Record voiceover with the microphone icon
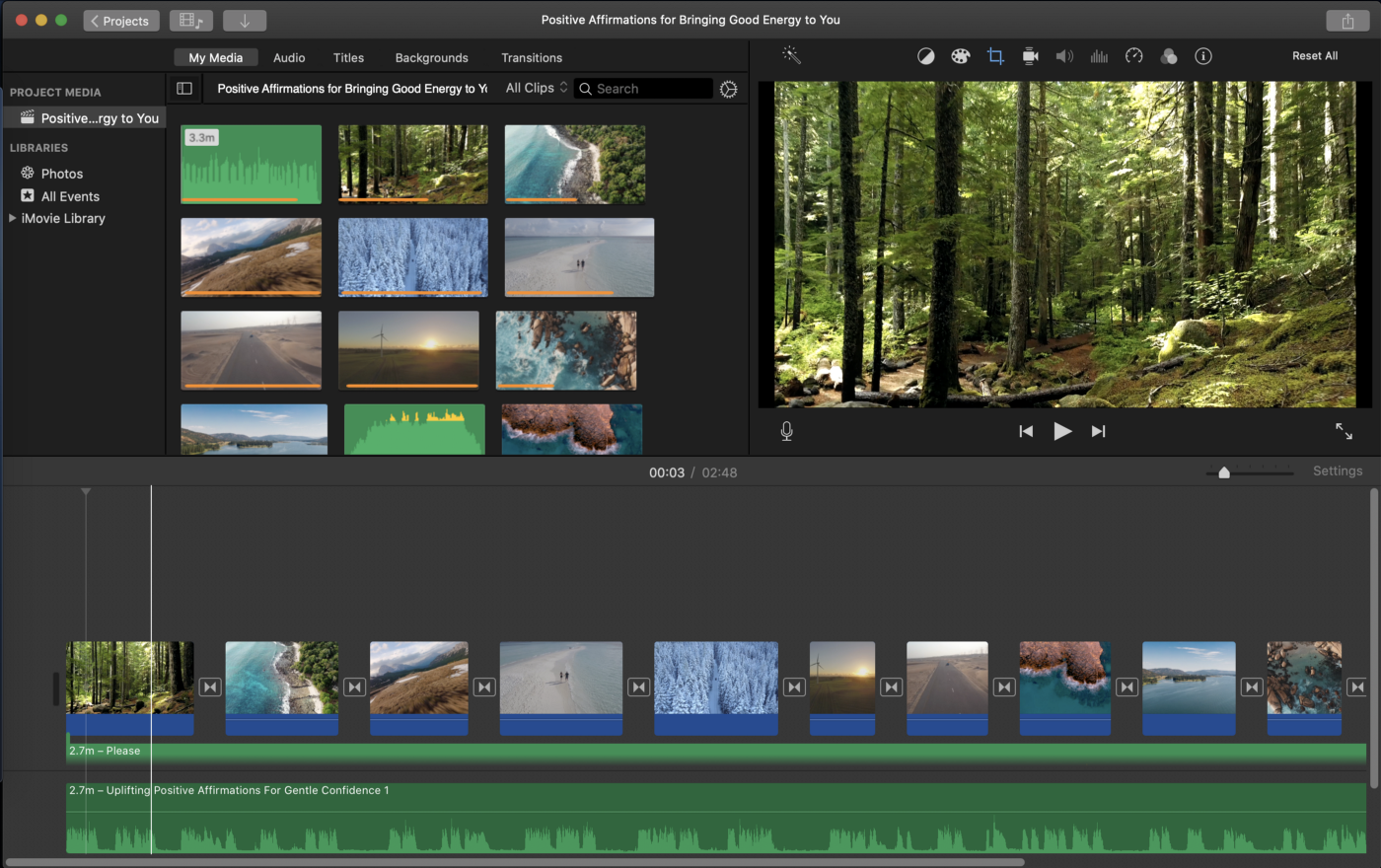 pyautogui.click(x=786, y=431)
